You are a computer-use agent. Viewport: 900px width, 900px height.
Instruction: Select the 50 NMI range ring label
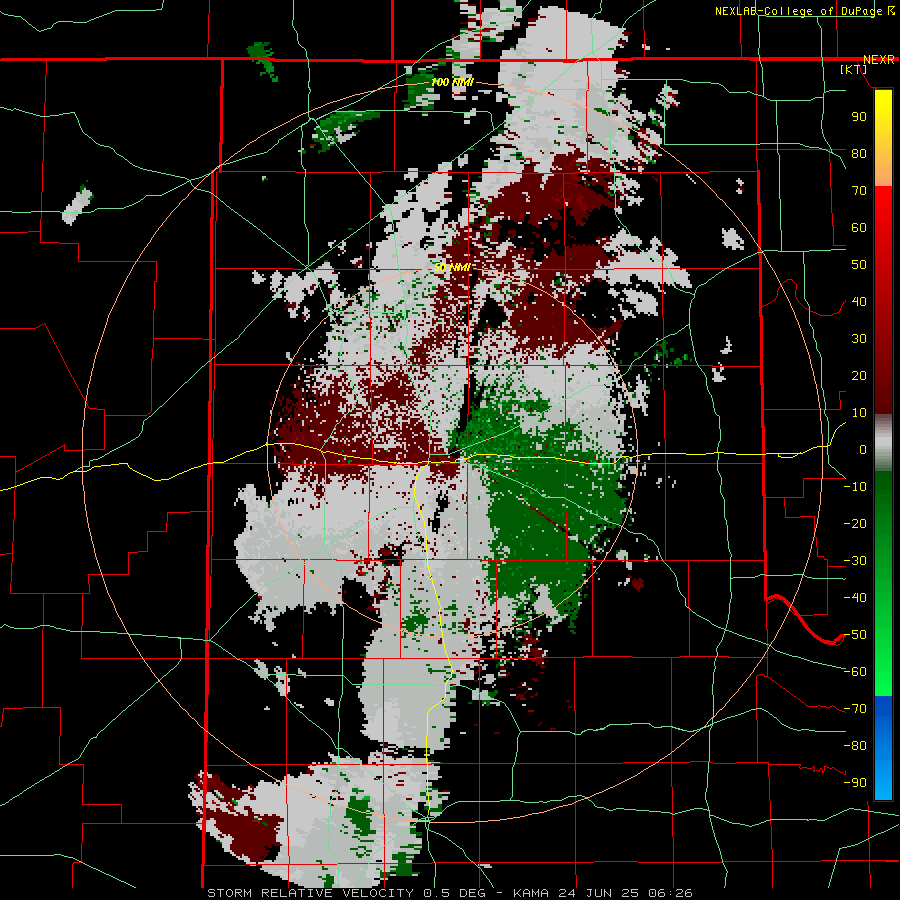452,267
